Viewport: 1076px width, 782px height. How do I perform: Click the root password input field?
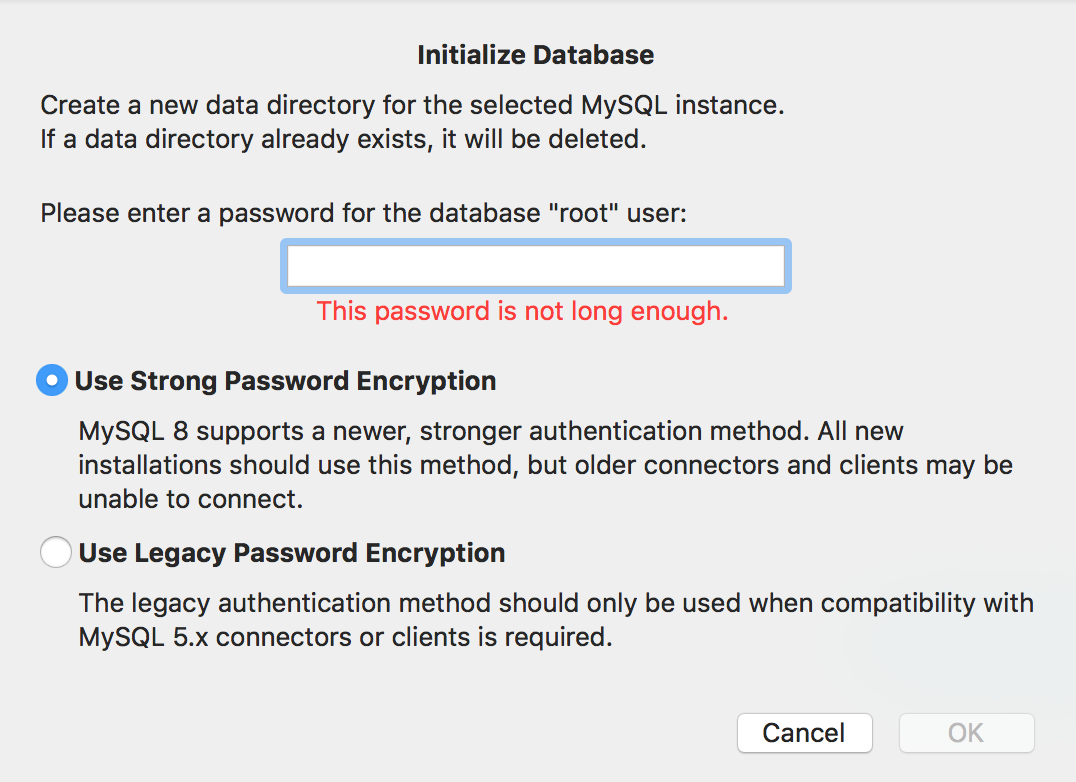pyautogui.click(x=536, y=266)
